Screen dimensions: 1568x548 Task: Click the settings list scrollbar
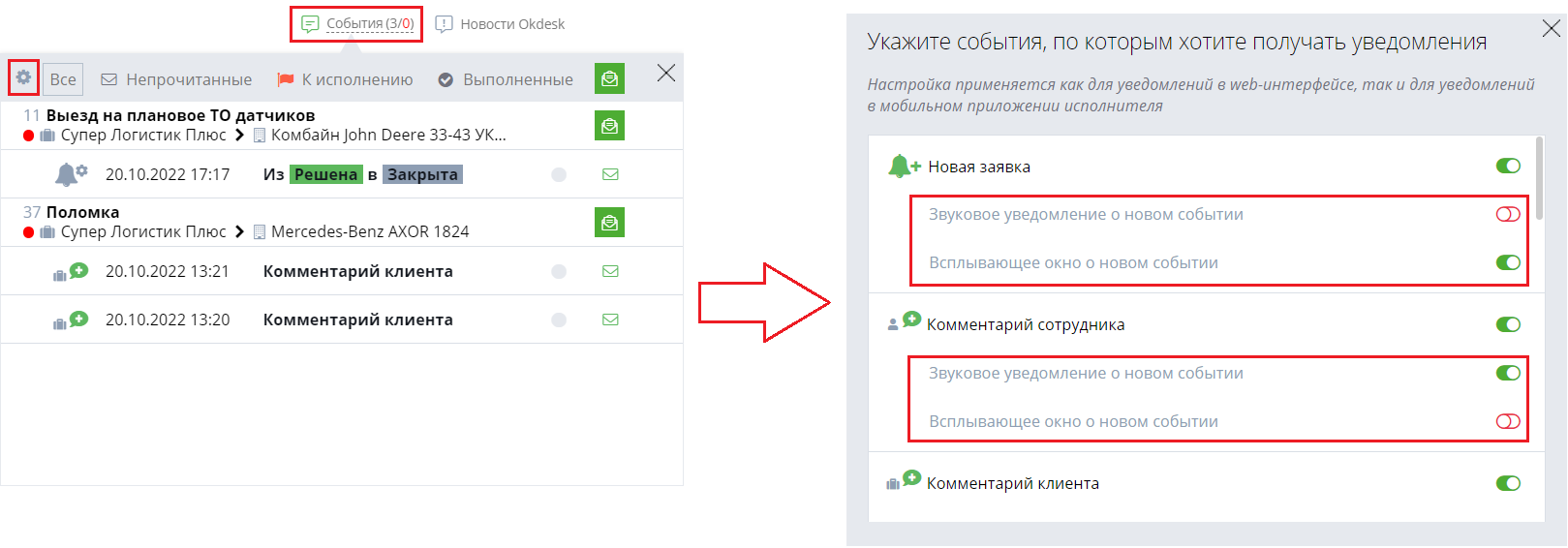click(x=1540, y=179)
